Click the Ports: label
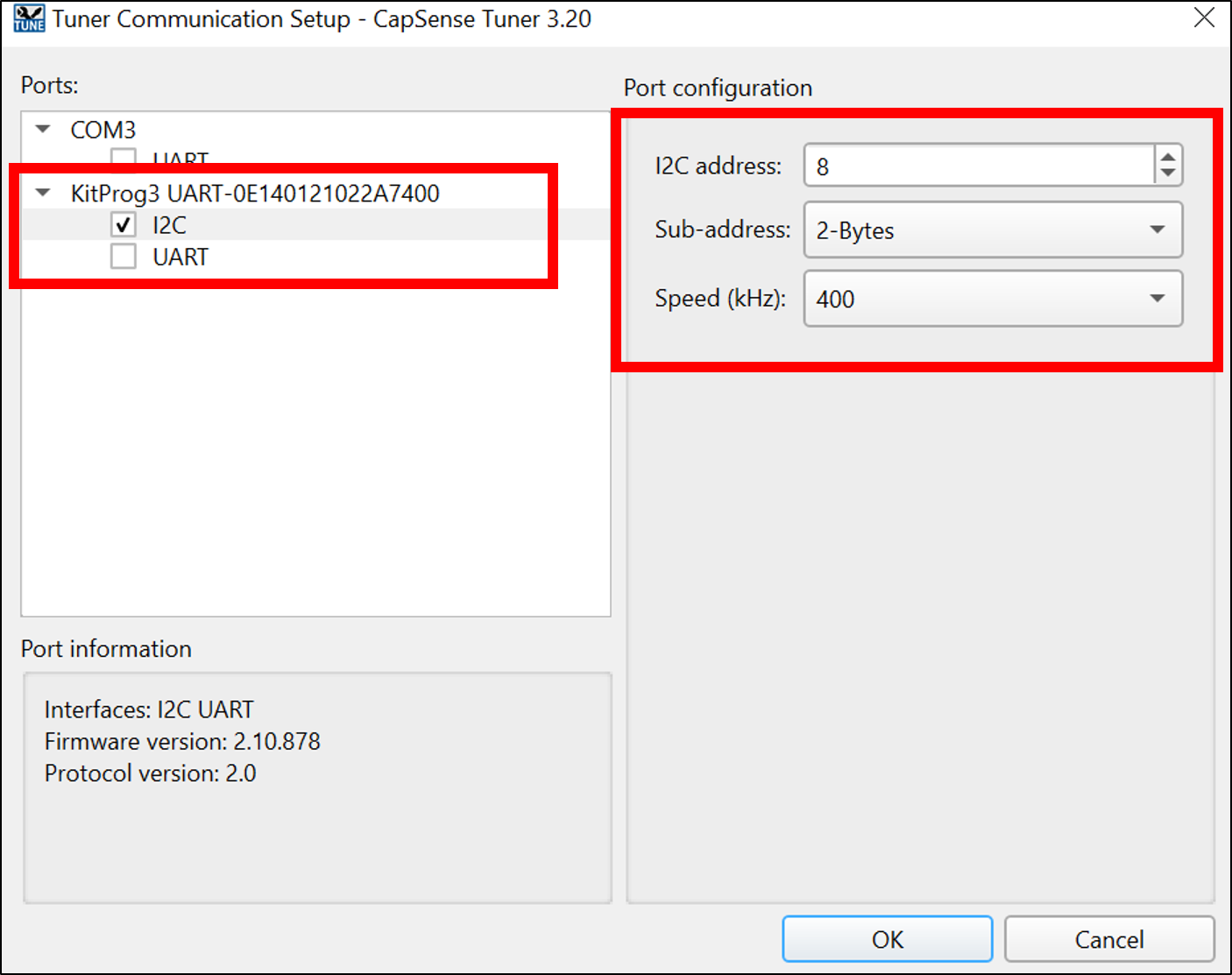The image size is (1232, 975). pos(49,85)
